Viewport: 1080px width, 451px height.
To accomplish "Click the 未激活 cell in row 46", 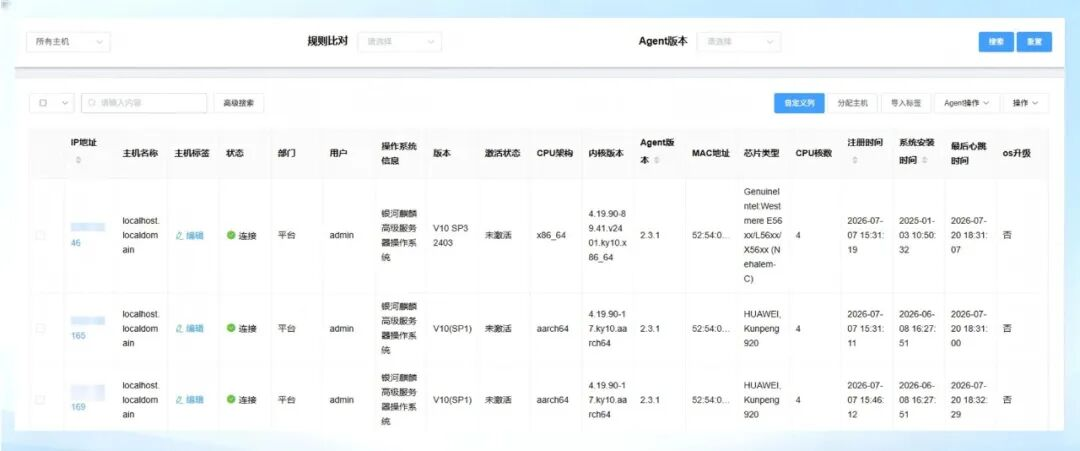I will pyautogui.click(x=498, y=235).
